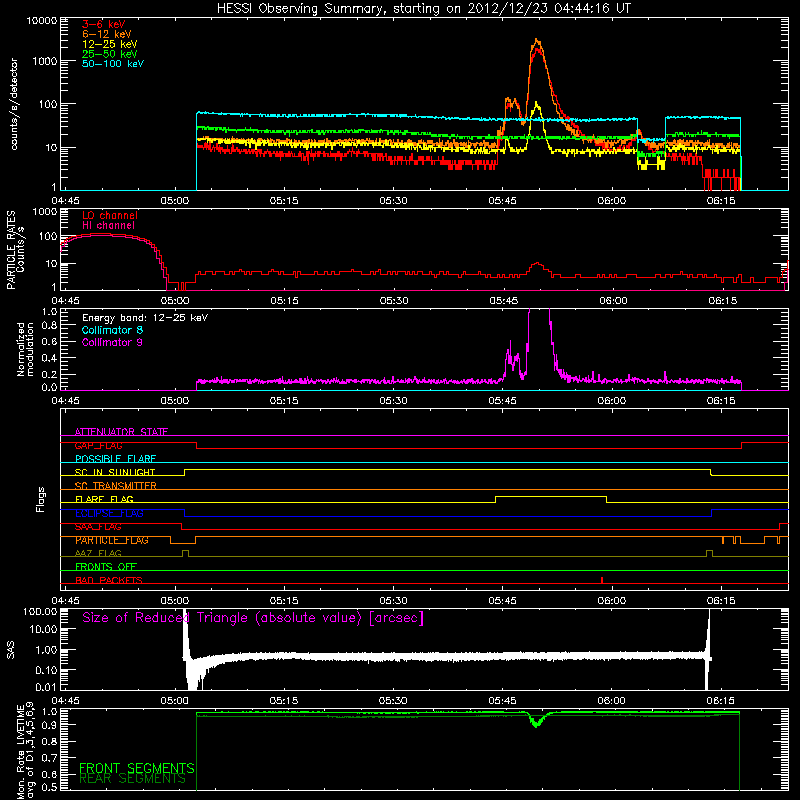Select the 3-6 keV legend label
The height and width of the screenshot is (800, 800).
tap(103, 24)
